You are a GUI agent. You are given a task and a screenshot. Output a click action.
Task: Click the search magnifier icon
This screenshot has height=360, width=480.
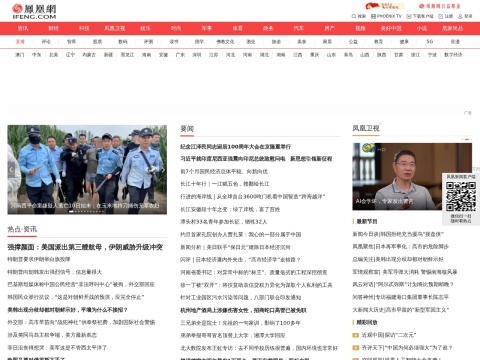click(354, 16)
